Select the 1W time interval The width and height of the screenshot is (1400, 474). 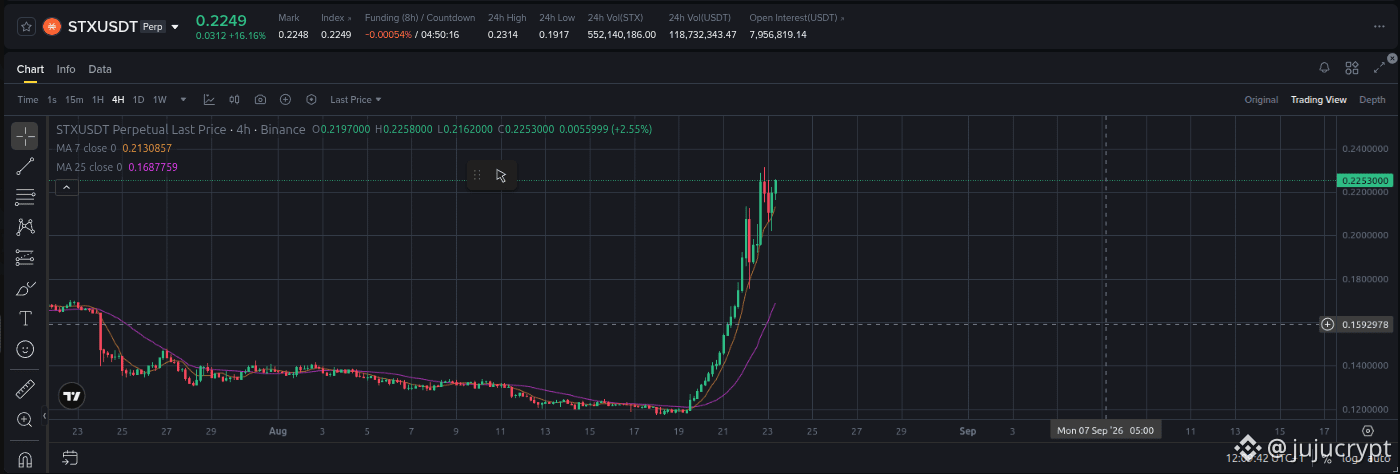[x=159, y=100]
